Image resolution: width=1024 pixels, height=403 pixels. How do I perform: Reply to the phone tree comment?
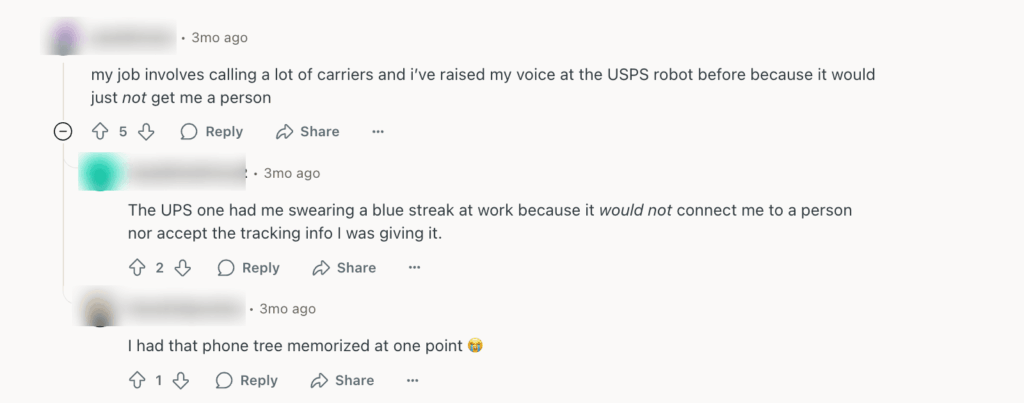point(247,380)
